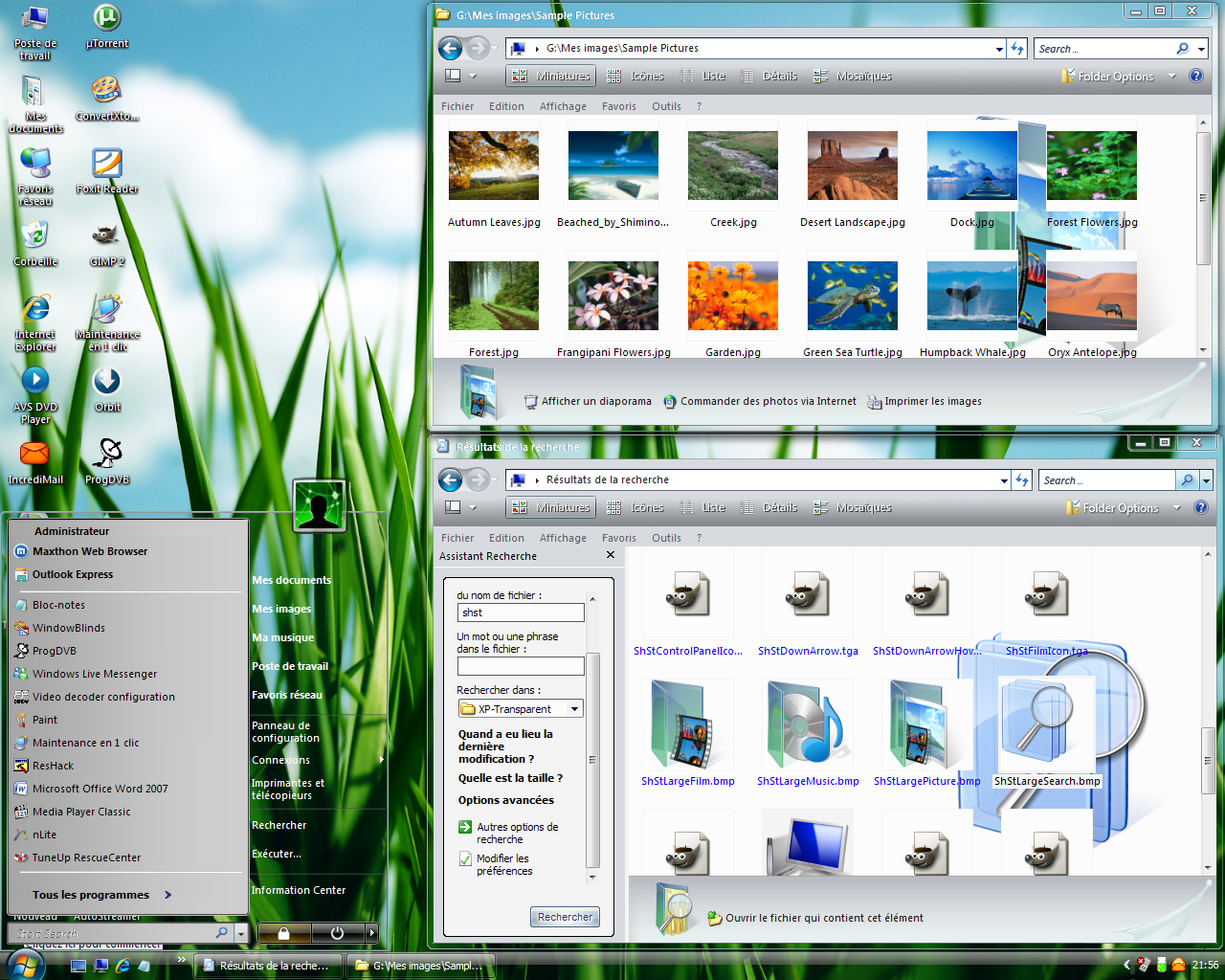The height and width of the screenshot is (980, 1225).
Task: Expand Folder Options dropdown in search results window
Action: [1177, 508]
